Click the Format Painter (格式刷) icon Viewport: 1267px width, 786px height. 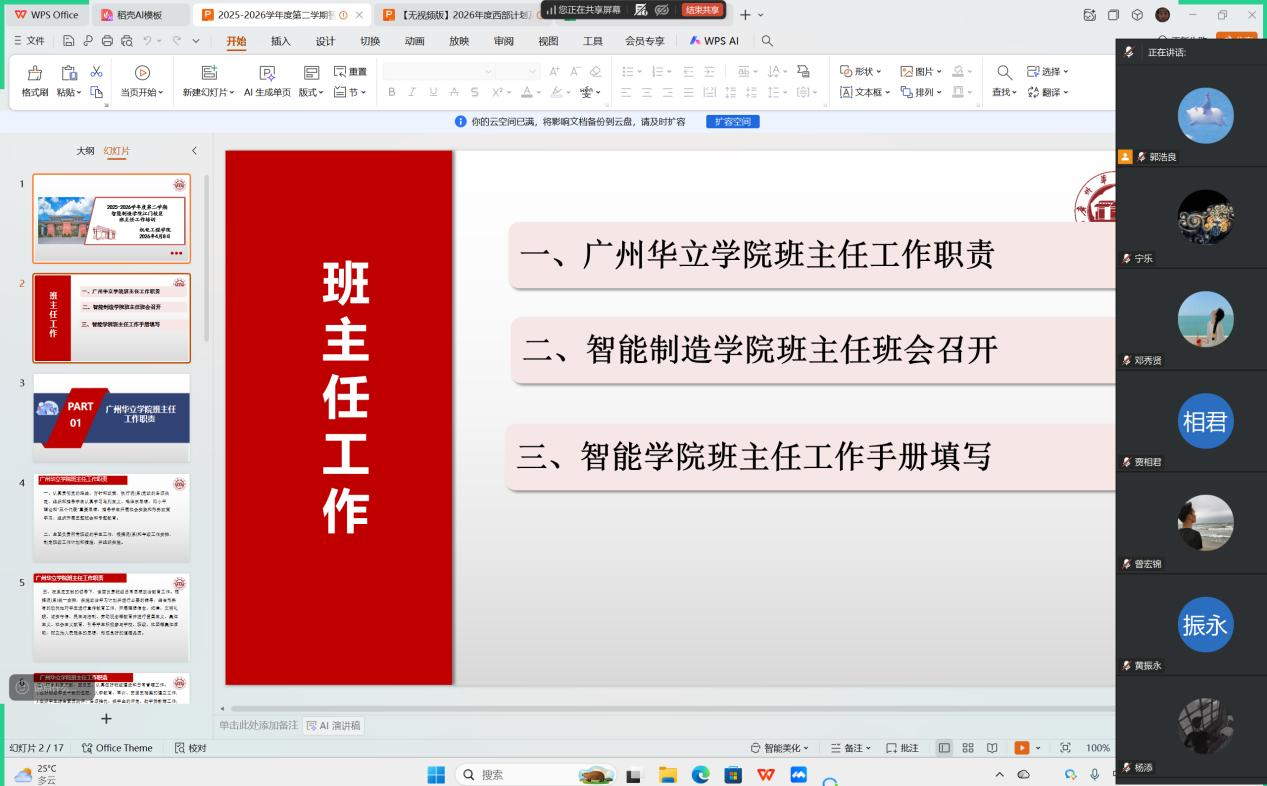(x=35, y=73)
